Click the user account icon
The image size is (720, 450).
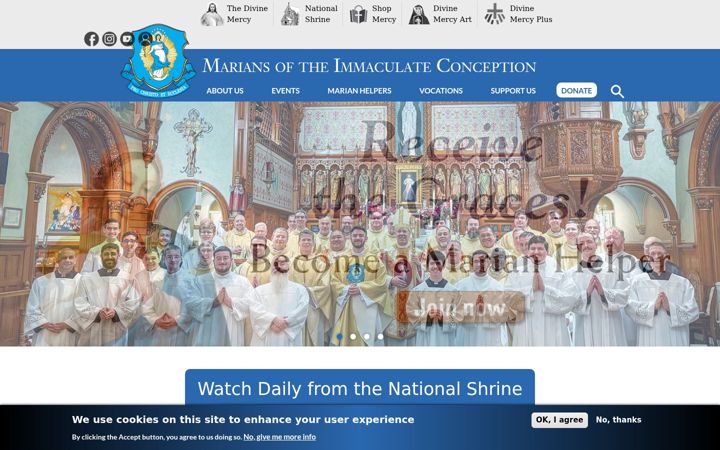click(145, 39)
